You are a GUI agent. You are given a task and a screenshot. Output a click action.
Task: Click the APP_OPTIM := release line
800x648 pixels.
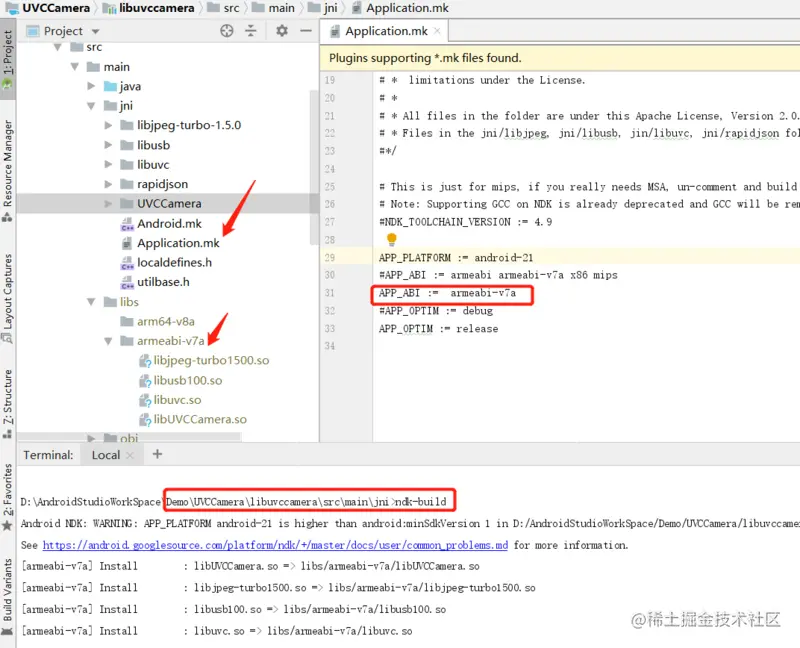438,329
